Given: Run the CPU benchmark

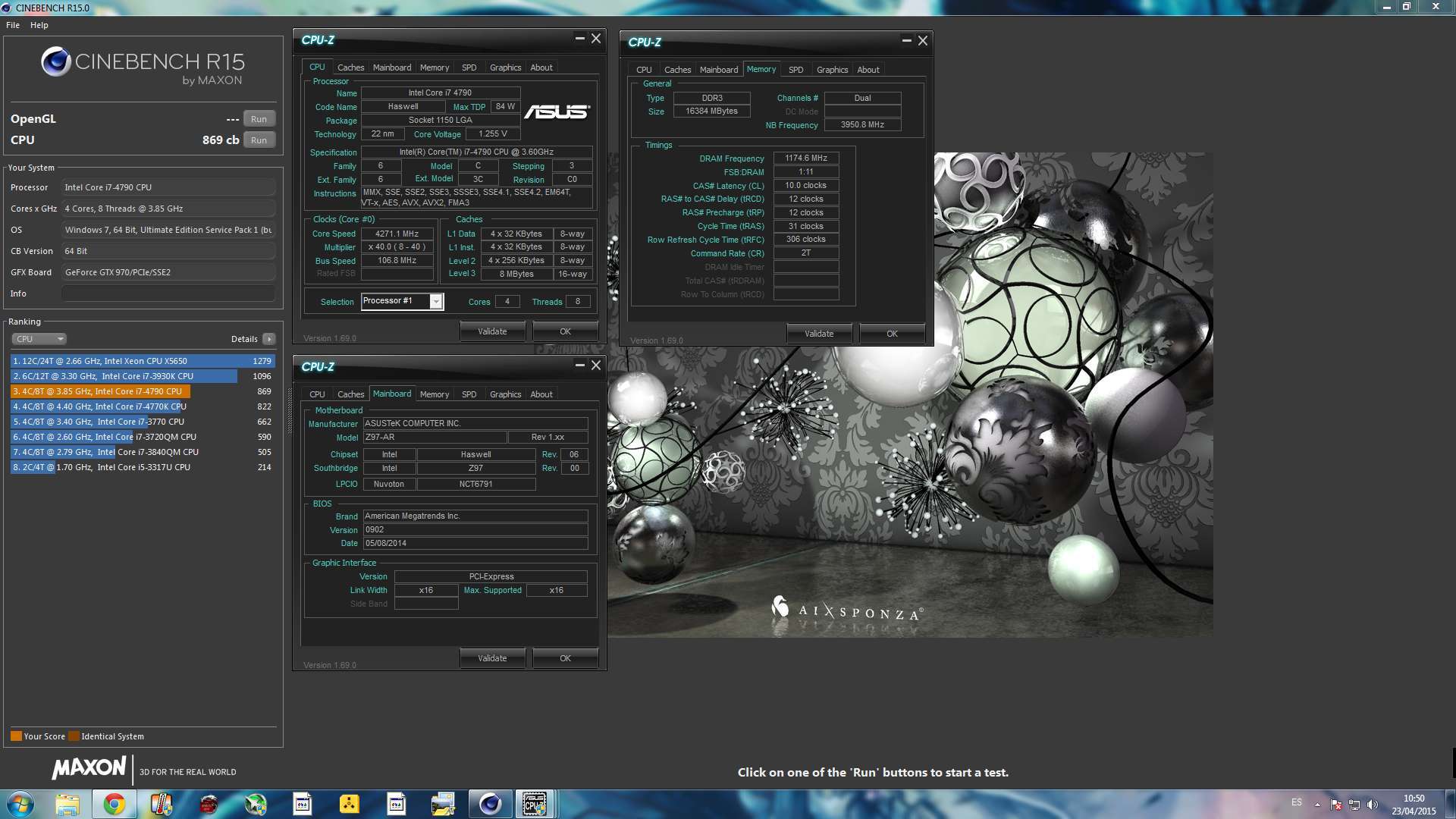Looking at the screenshot, I should (259, 140).
